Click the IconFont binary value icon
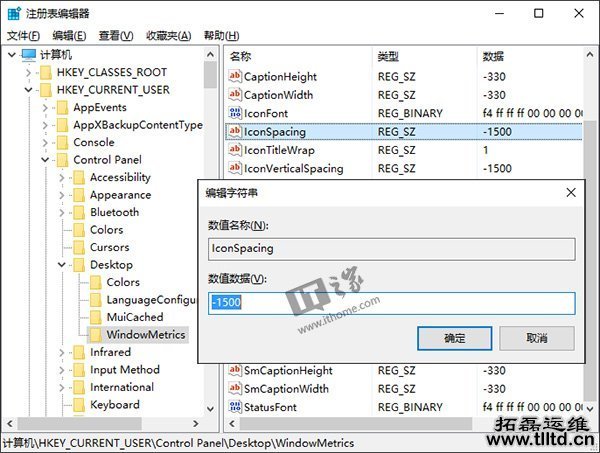600x453 pixels. pyautogui.click(x=235, y=113)
